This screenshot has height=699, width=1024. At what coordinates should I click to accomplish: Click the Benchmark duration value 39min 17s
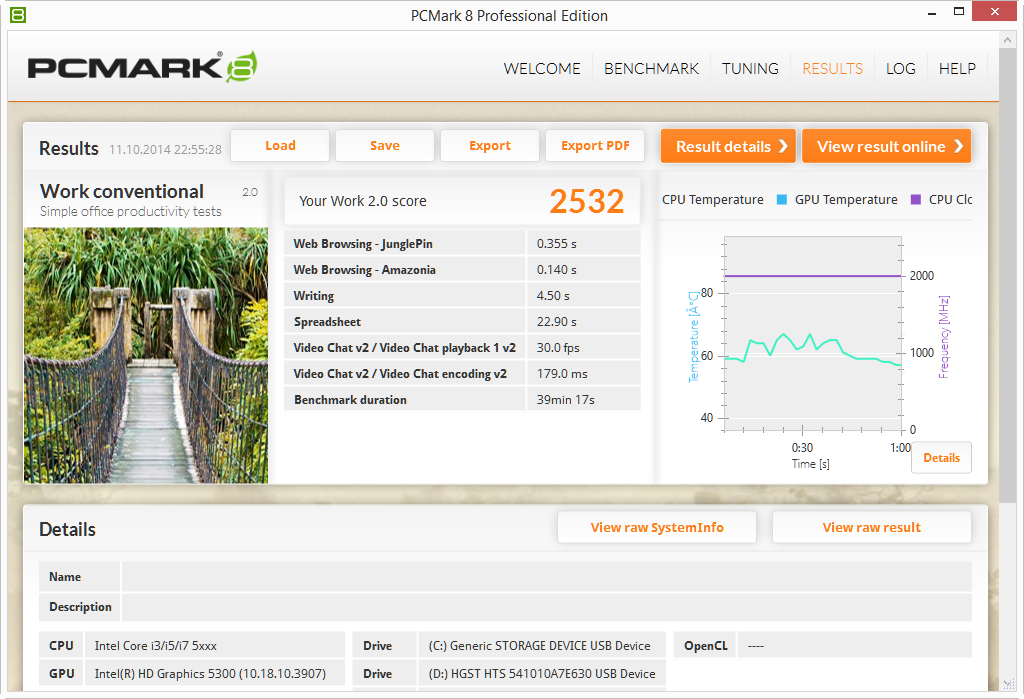tap(566, 400)
